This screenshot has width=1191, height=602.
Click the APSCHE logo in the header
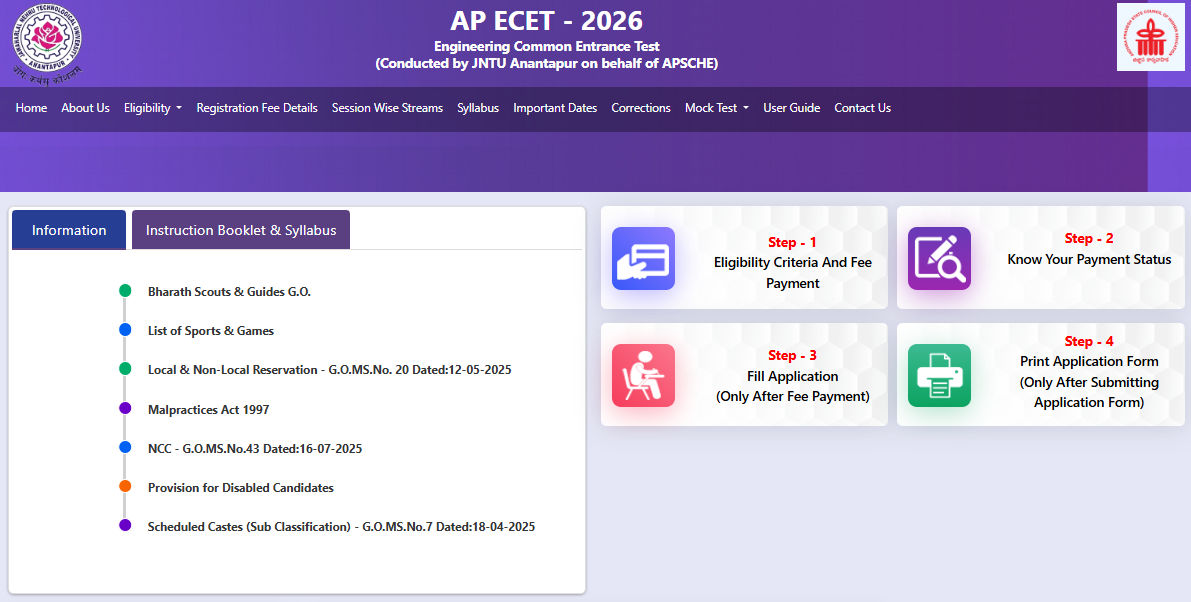(x=1150, y=37)
